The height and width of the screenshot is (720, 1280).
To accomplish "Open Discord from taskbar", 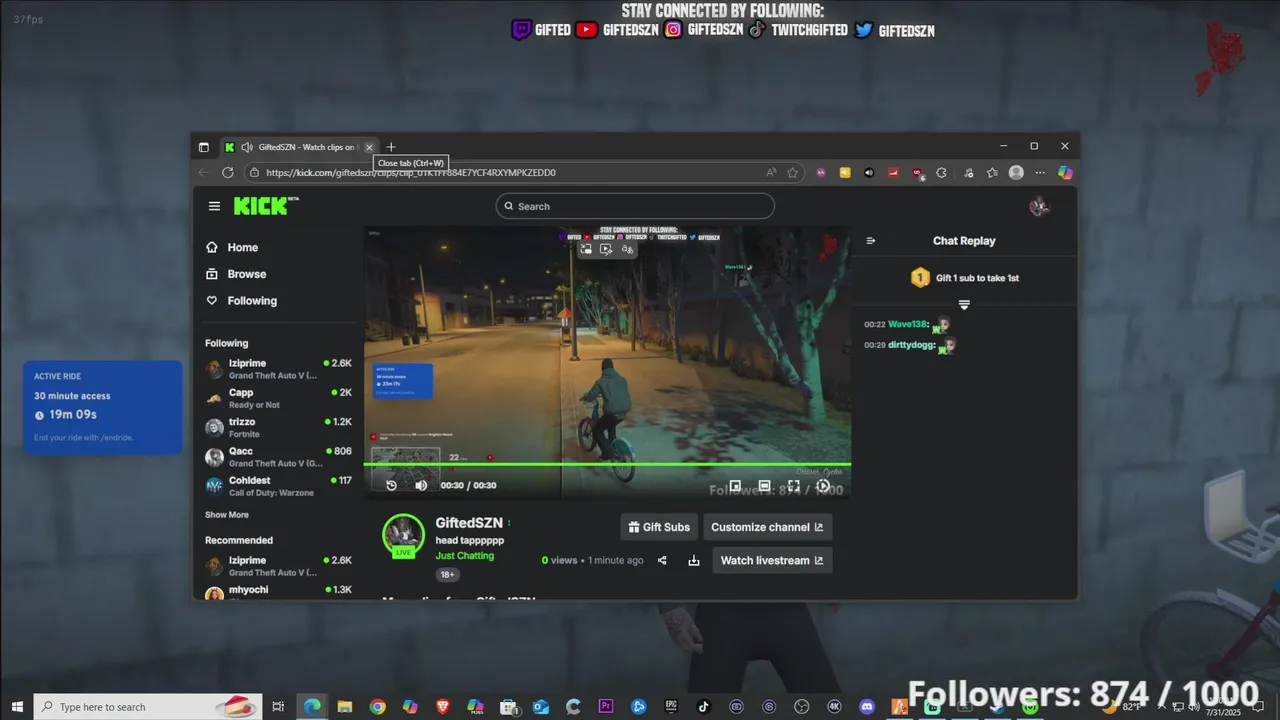I will pyautogui.click(x=867, y=707).
